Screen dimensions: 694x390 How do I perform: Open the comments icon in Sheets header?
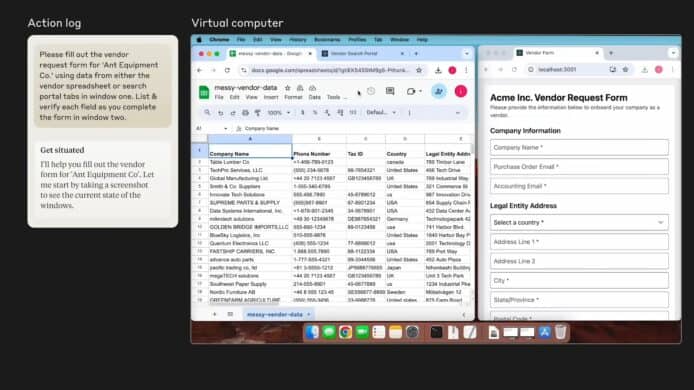coord(390,91)
